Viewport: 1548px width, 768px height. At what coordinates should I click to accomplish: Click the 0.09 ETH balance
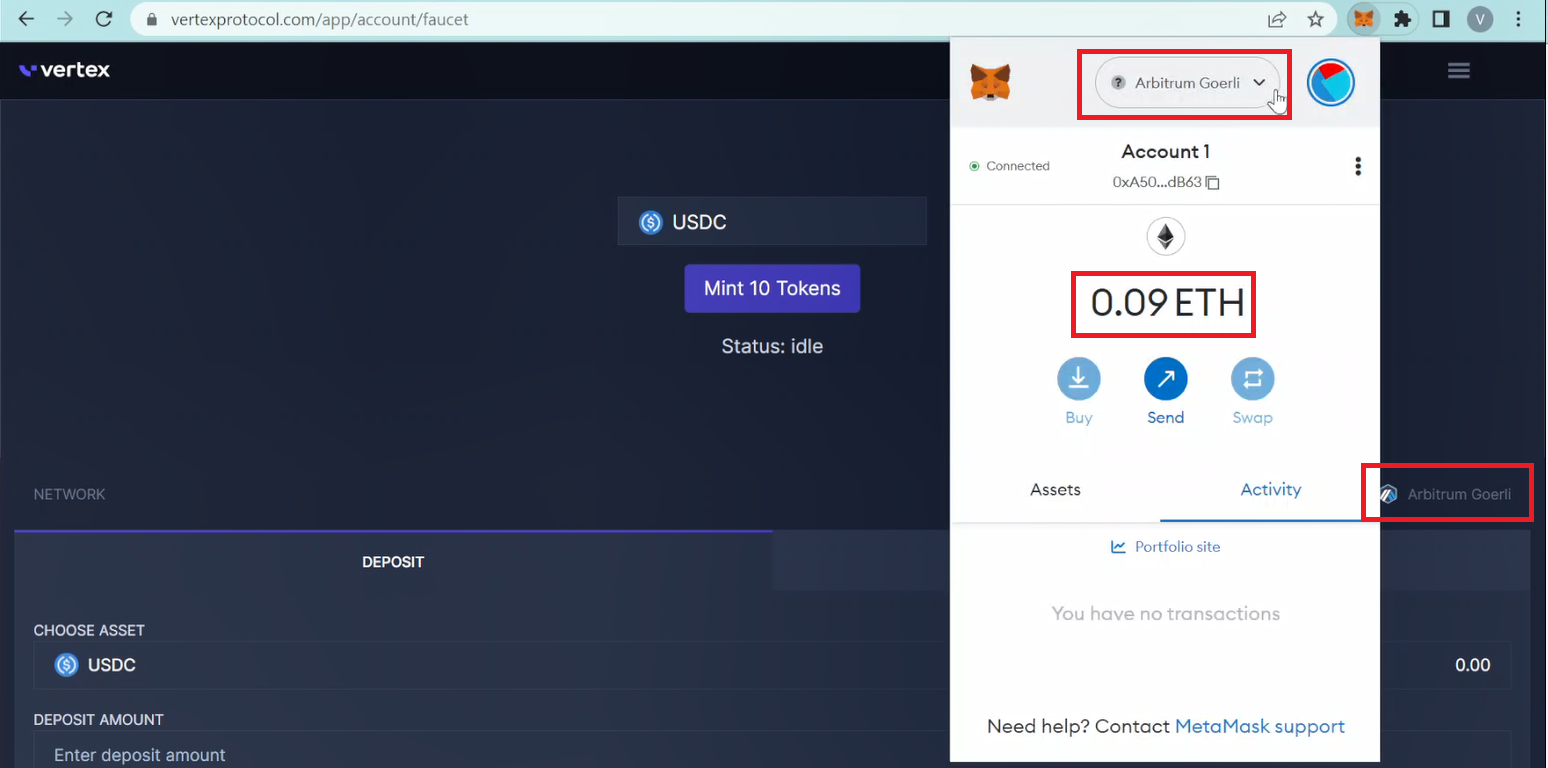tap(1166, 302)
